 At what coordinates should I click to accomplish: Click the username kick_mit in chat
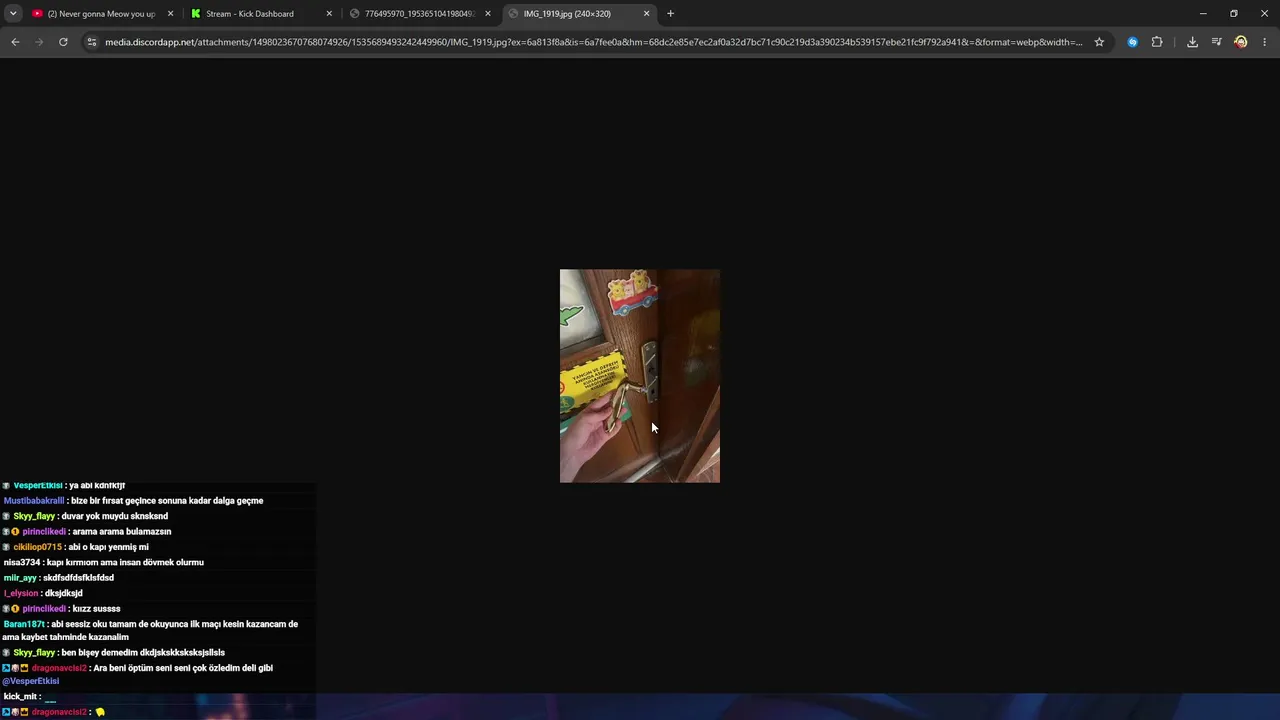21,696
